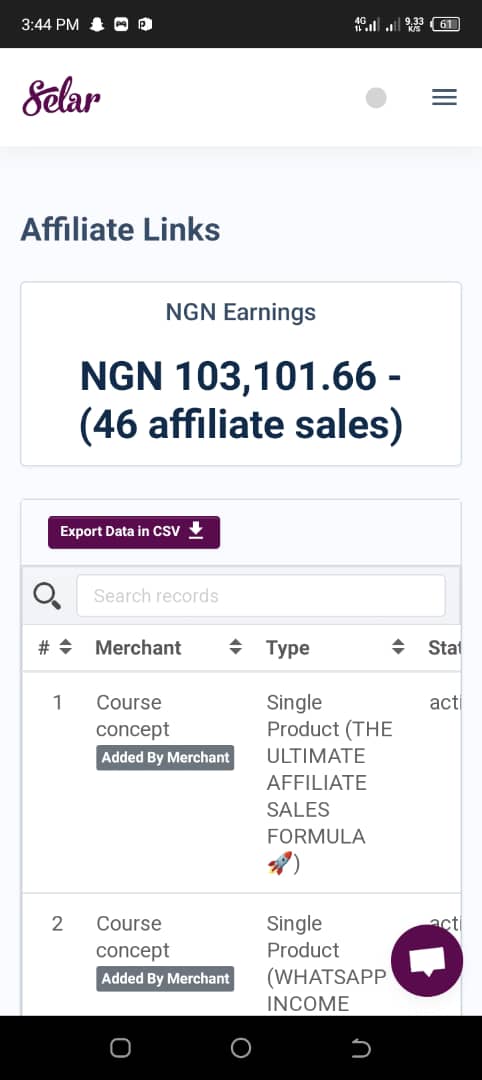Tap the gray profile avatar circle

coord(376,98)
